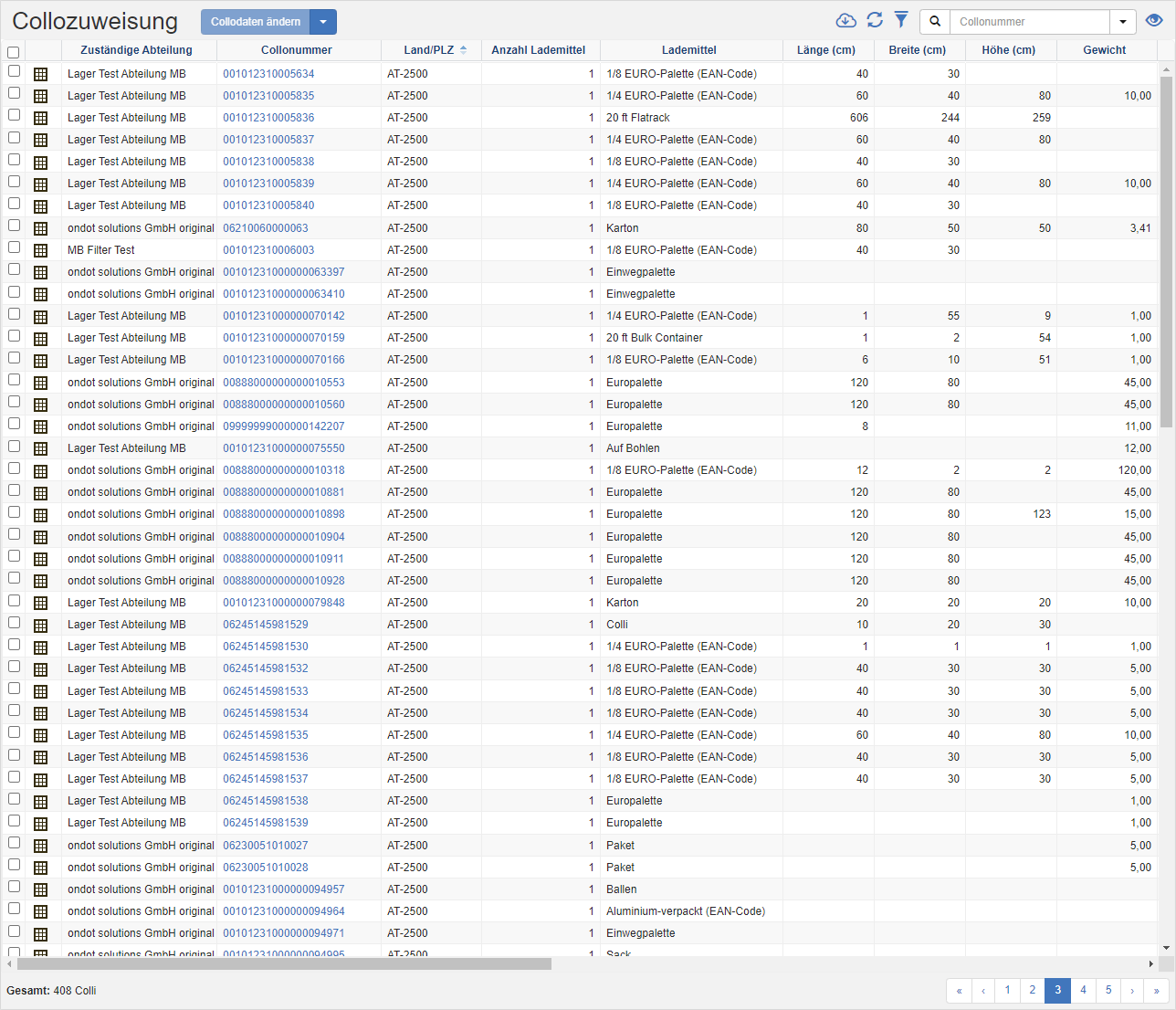Toggle the eye view icon
This screenshot has width=1176, height=1010.
[1154, 21]
